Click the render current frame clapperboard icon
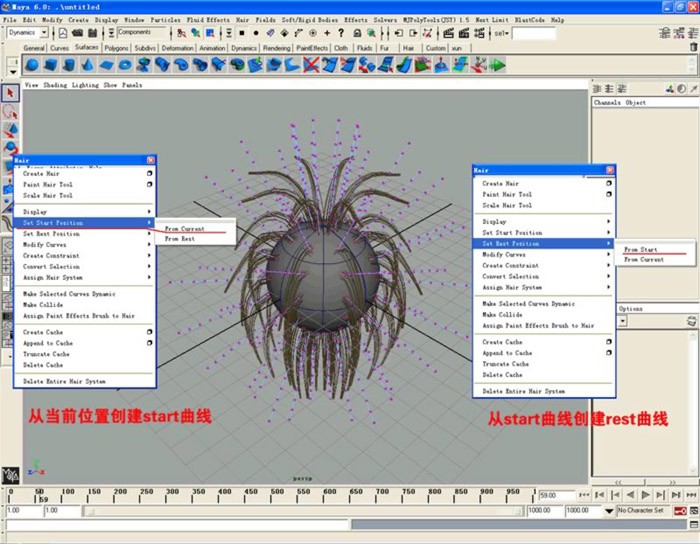 pos(449,33)
